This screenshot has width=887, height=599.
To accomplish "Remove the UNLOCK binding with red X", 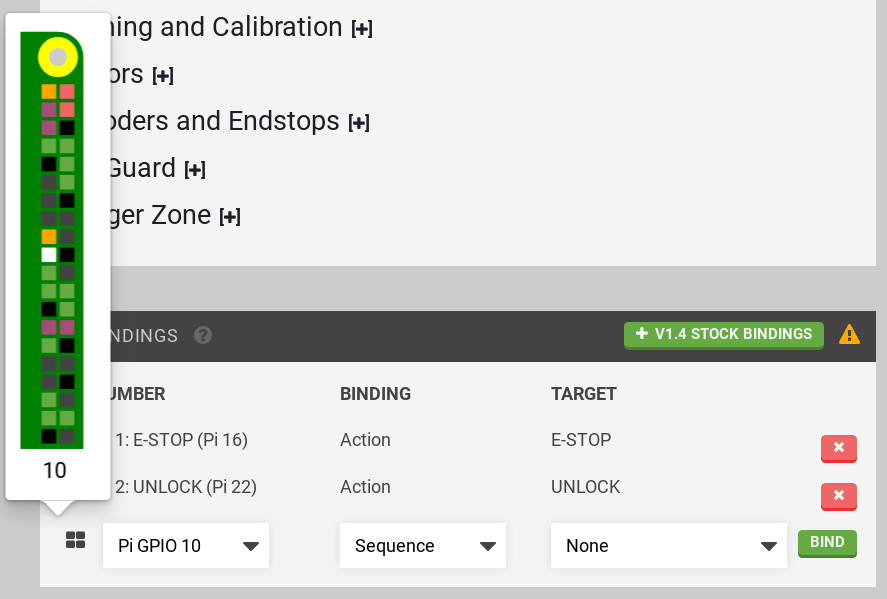I will coord(838,495).
